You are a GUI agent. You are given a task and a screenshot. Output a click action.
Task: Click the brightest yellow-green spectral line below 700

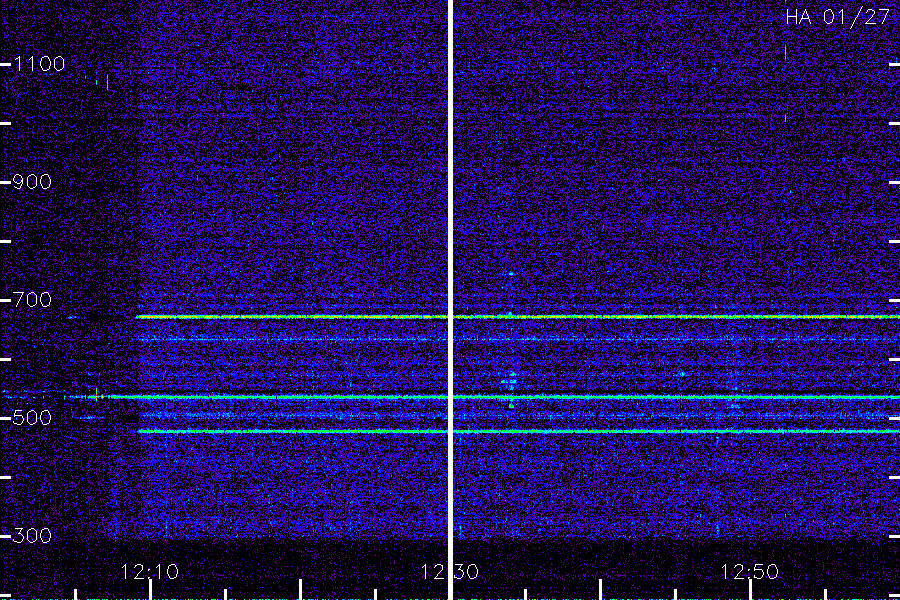[518, 317]
